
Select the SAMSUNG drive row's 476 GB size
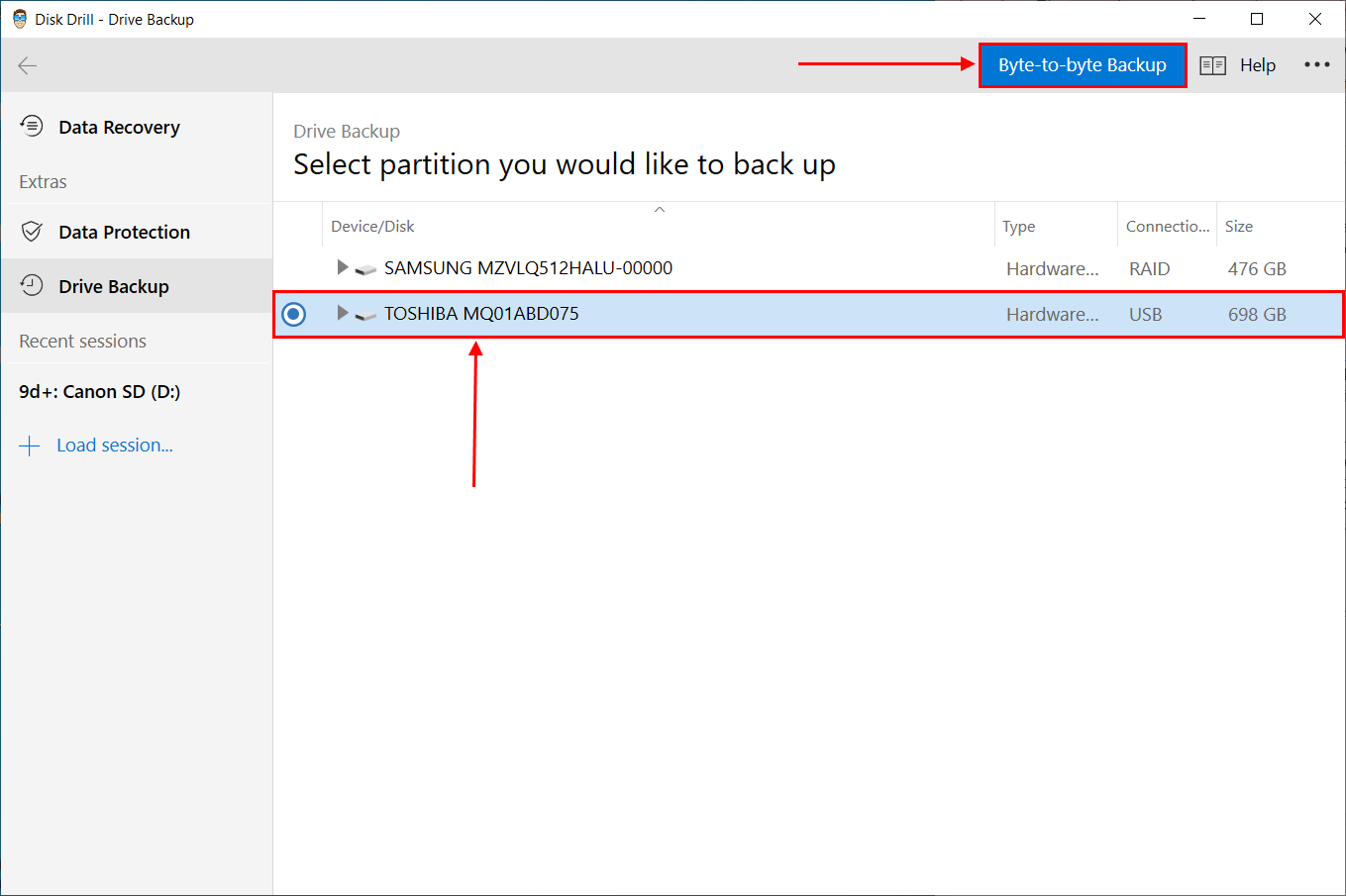point(1257,269)
